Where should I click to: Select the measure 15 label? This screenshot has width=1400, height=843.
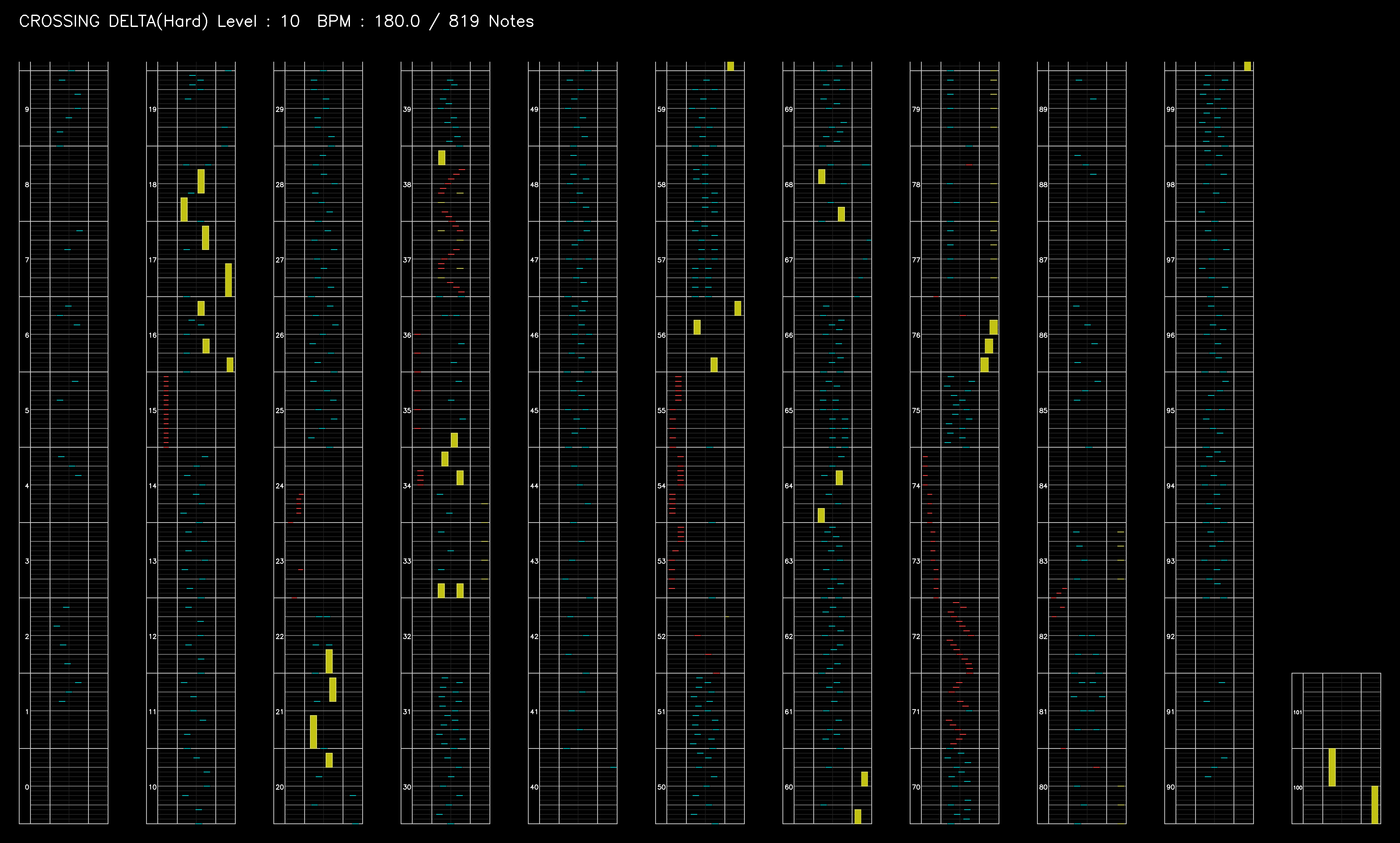pyautogui.click(x=153, y=410)
